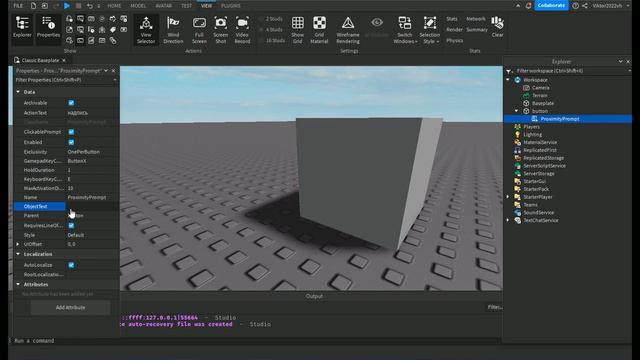Select SoundService in Explorer
The image size is (640, 360).
(538, 213)
